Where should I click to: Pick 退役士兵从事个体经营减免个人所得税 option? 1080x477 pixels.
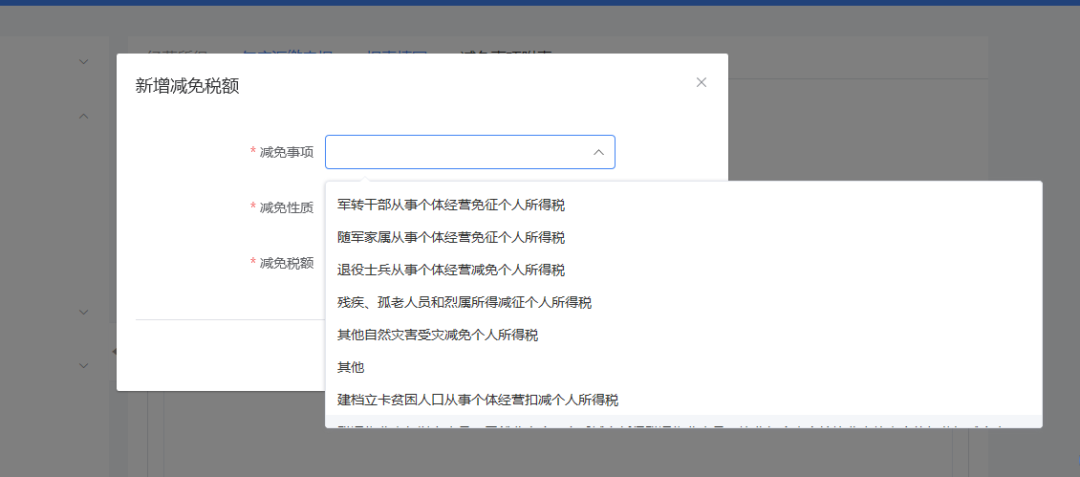[451, 270]
